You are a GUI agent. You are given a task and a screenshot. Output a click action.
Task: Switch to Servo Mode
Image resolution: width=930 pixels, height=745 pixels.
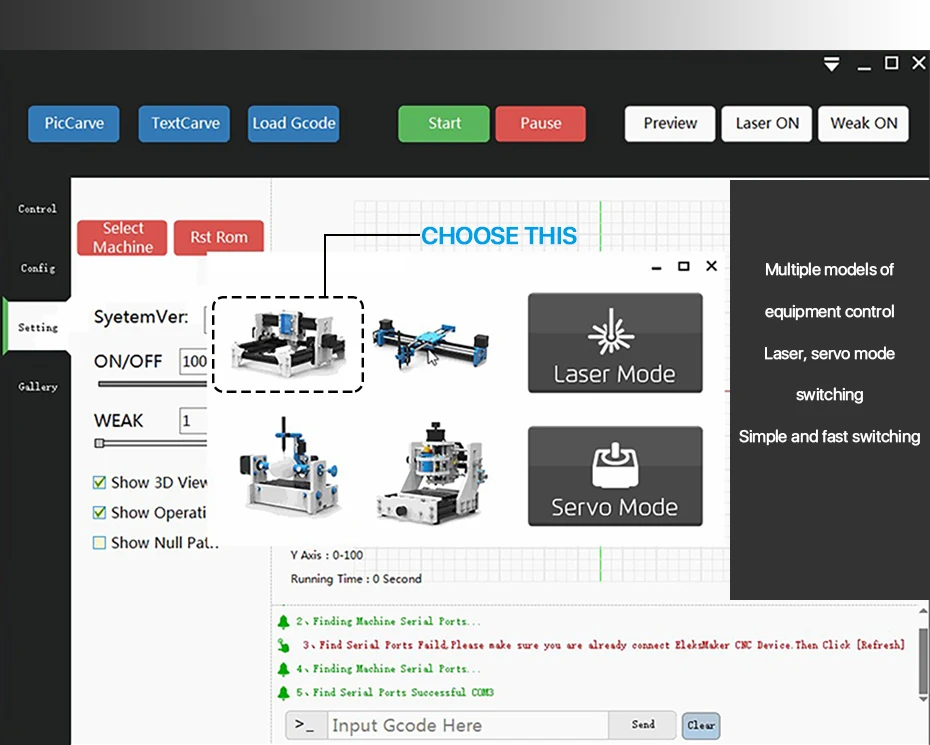(615, 476)
